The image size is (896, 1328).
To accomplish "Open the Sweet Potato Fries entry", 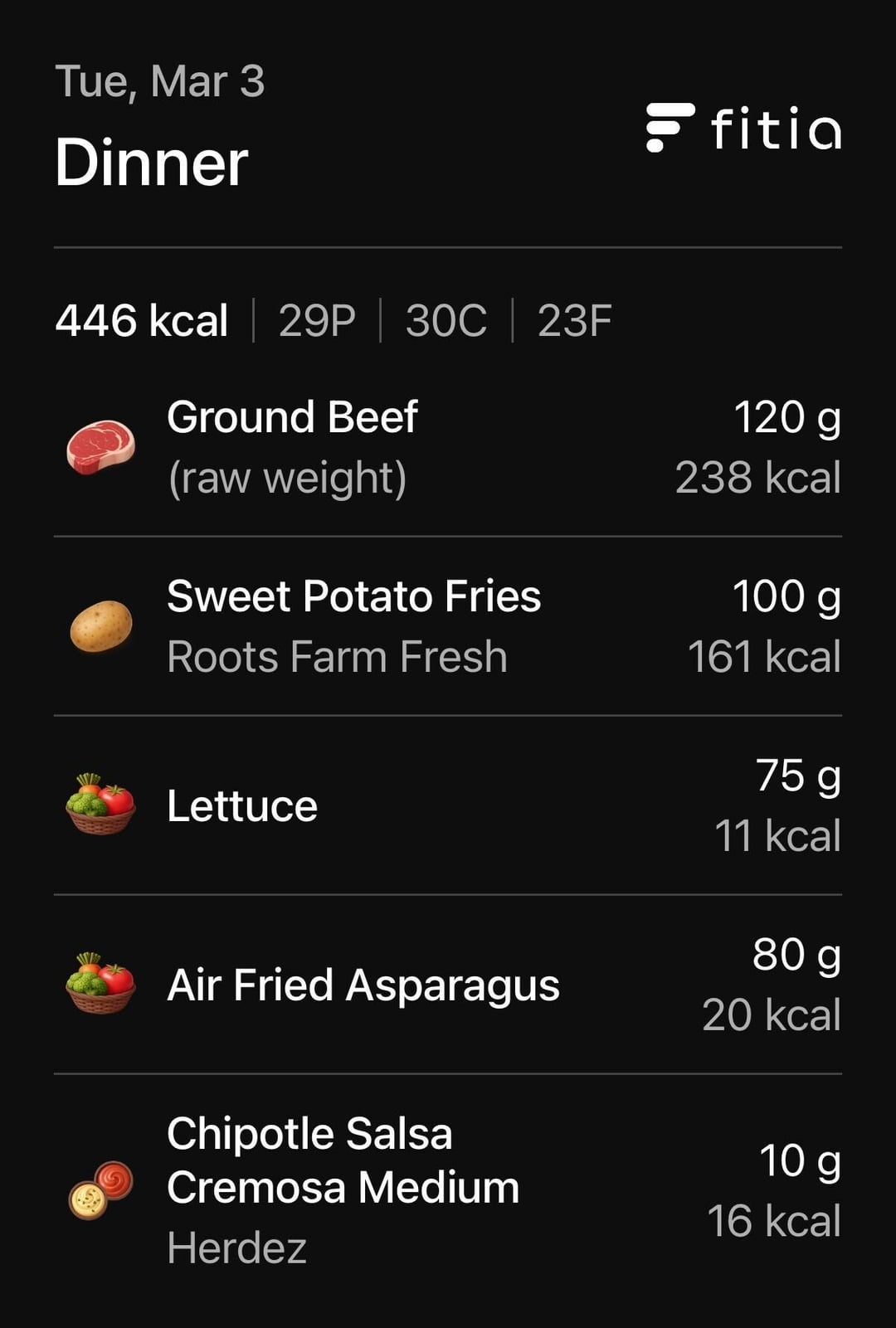I will coord(353,596).
